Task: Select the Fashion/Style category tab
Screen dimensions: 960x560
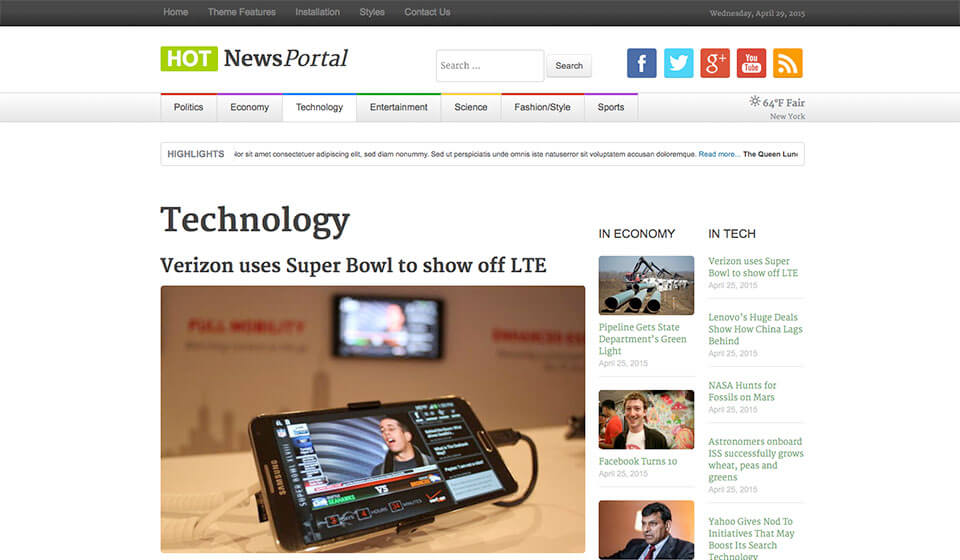Action: [x=542, y=107]
